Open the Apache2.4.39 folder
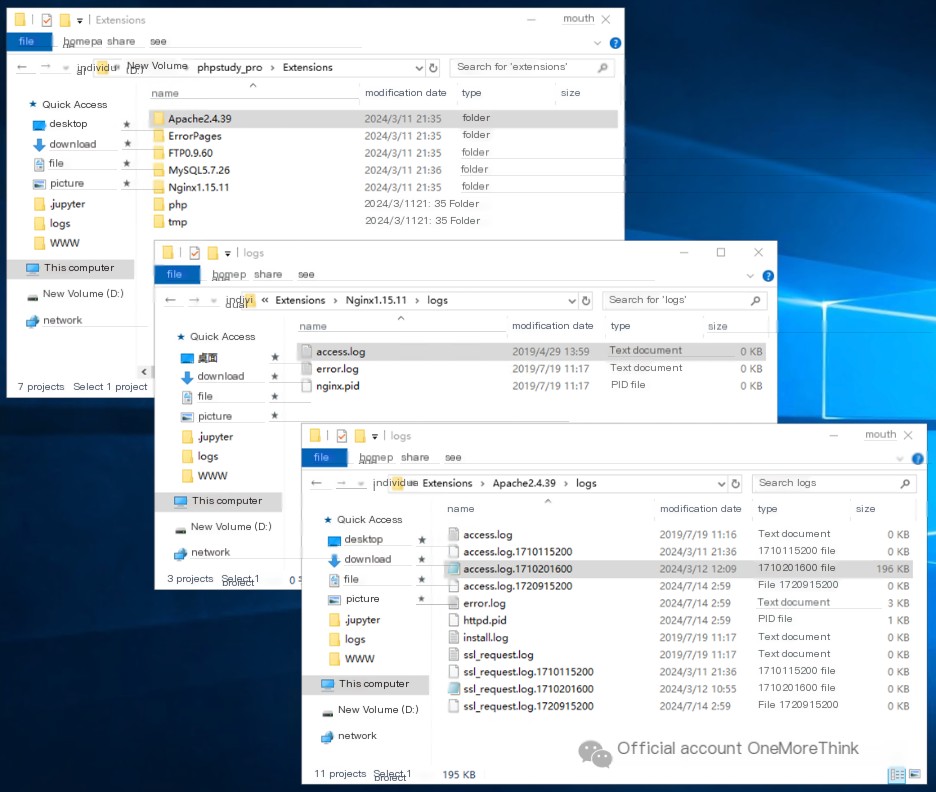The image size is (936, 792). (x=199, y=119)
